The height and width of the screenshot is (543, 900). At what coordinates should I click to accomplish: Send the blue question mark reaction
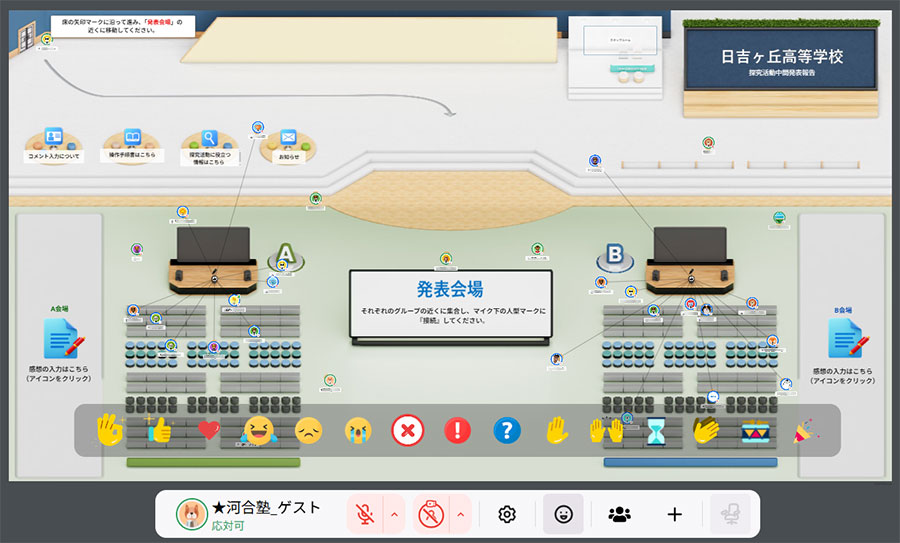pos(507,430)
